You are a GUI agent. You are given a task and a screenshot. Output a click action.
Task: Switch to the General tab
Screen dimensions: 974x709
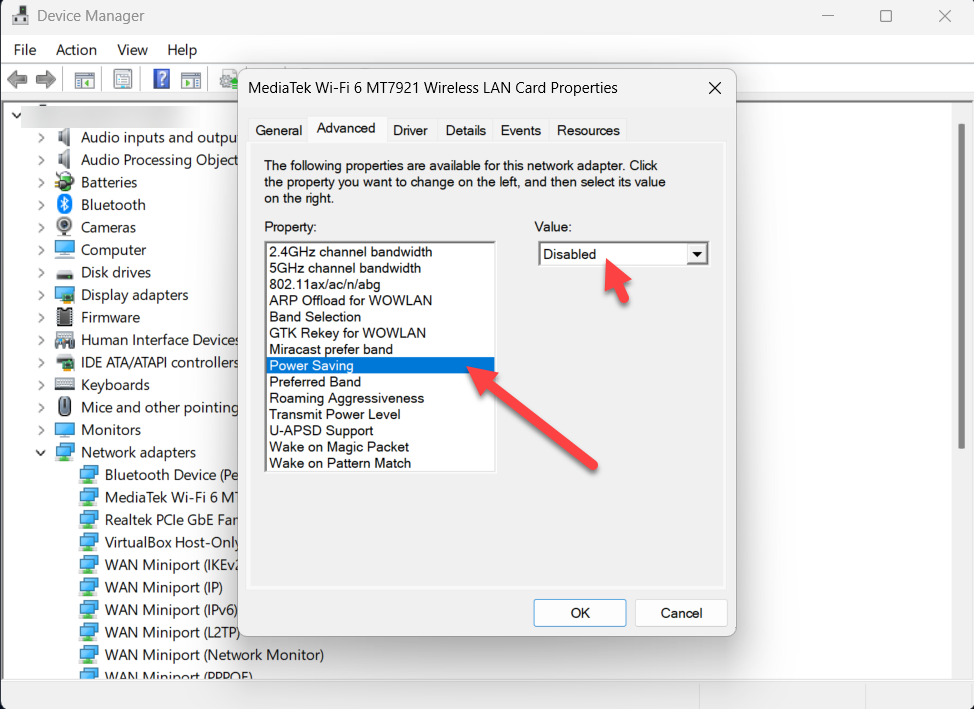pyautogui.click(x=278, y=130)
